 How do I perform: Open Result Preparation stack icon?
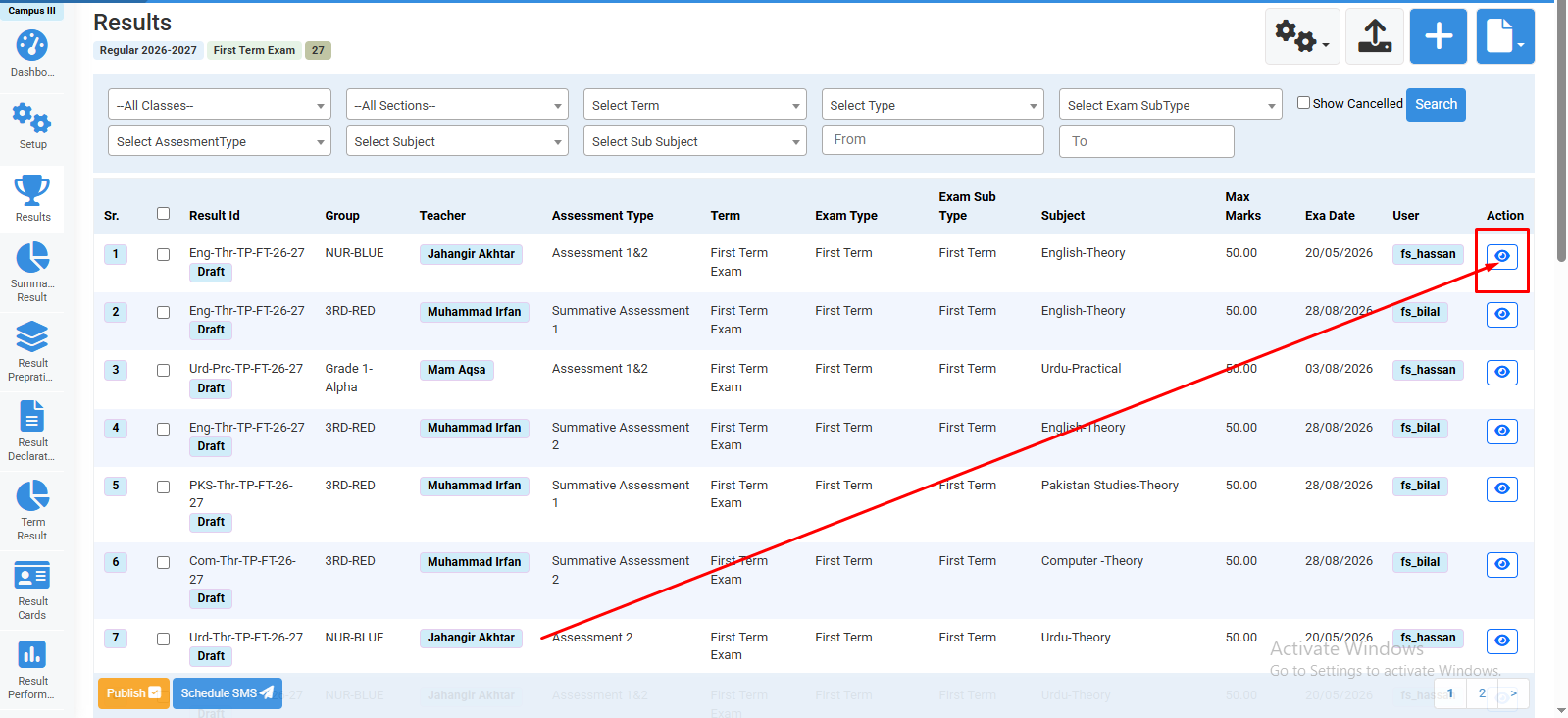coord(31,337)
